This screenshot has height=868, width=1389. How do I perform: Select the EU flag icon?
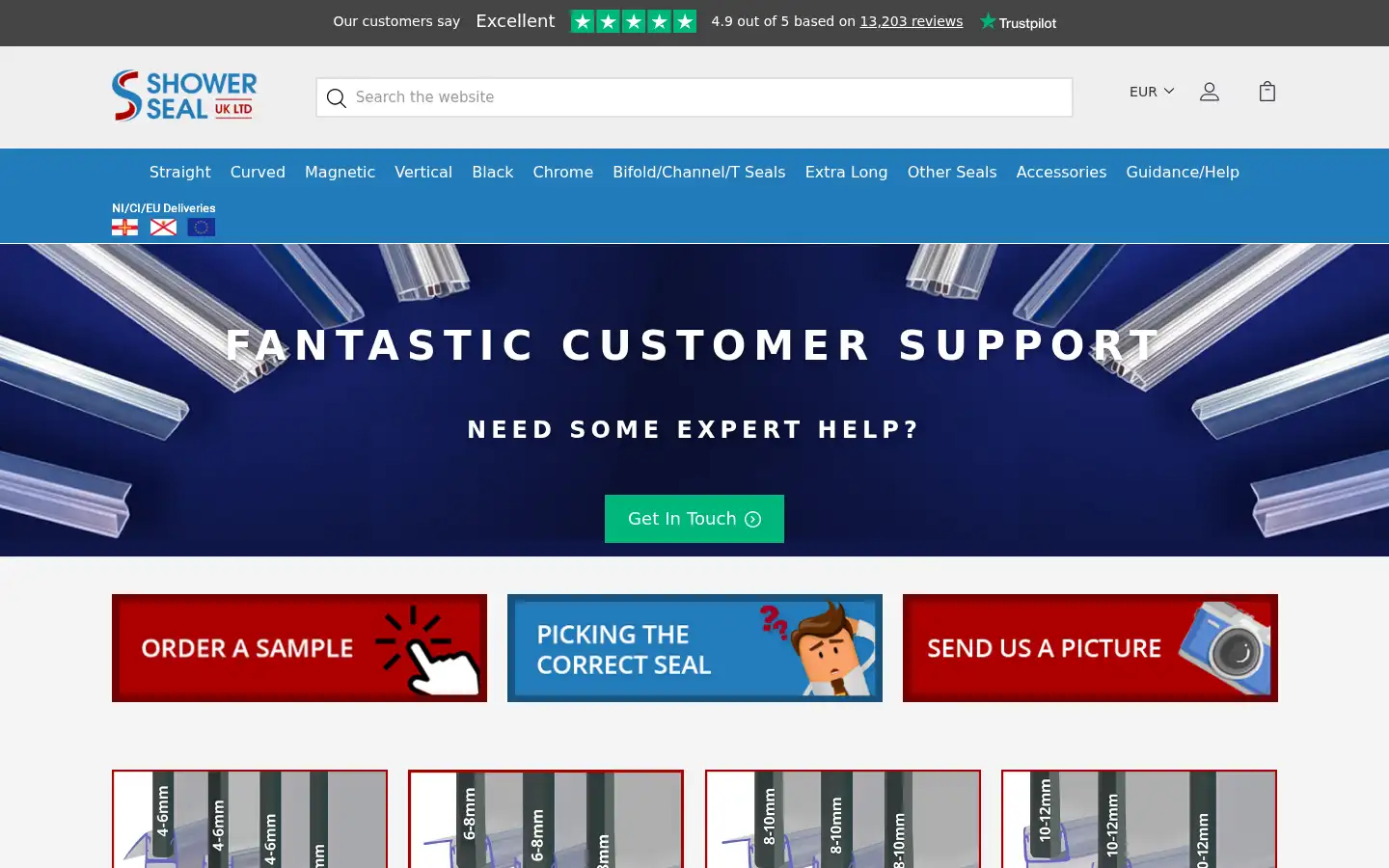202,227
